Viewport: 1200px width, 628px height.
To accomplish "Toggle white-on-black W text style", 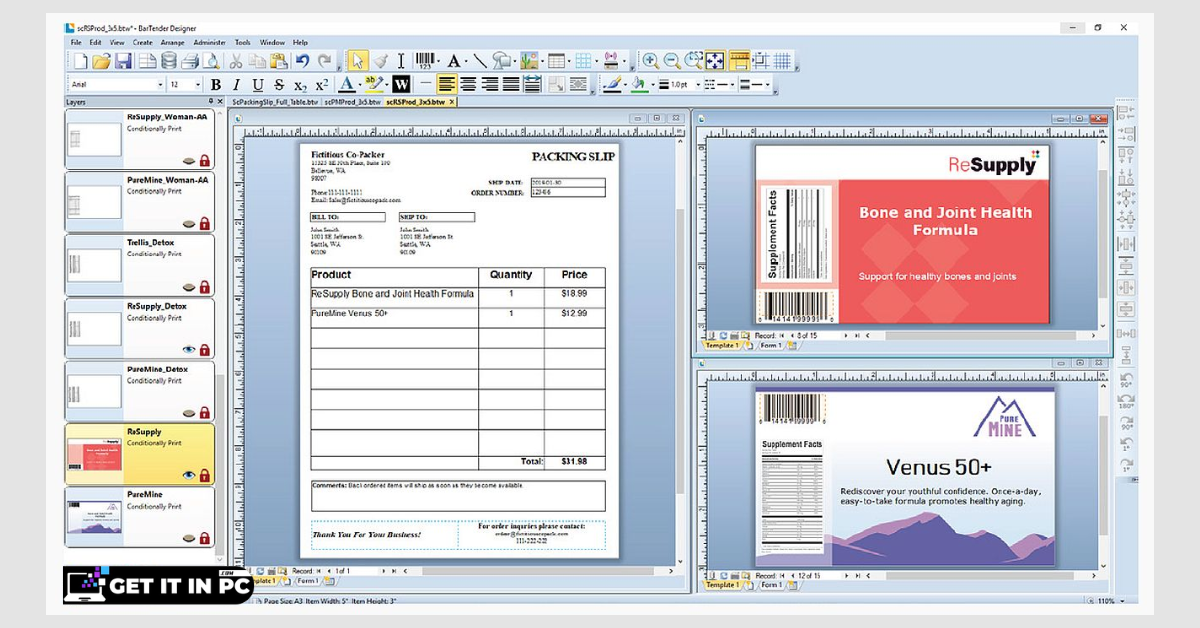I will [401, 85].
